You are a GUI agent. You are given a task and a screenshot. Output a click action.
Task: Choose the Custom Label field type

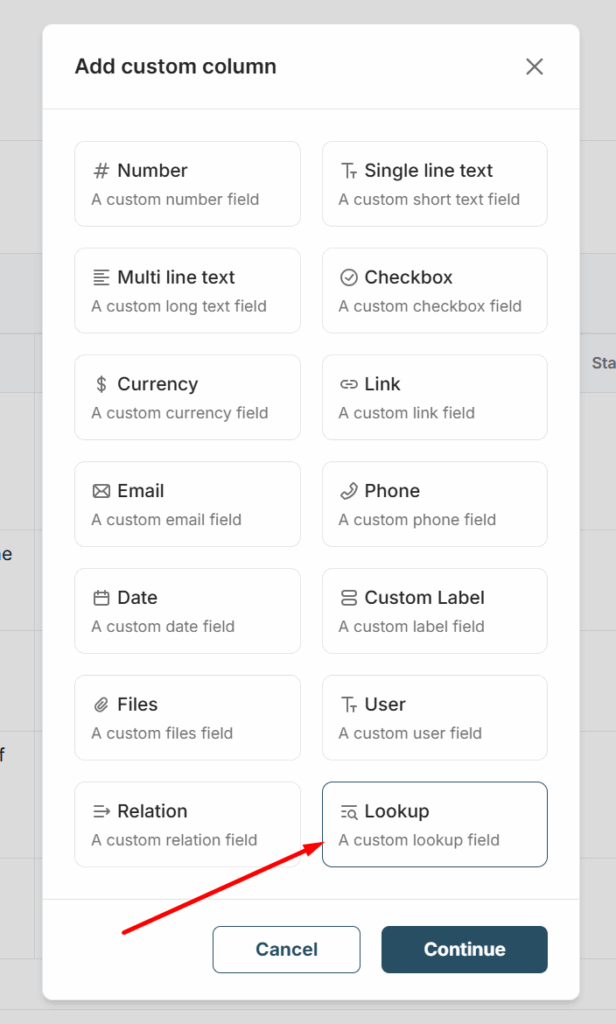coord(434,610)
